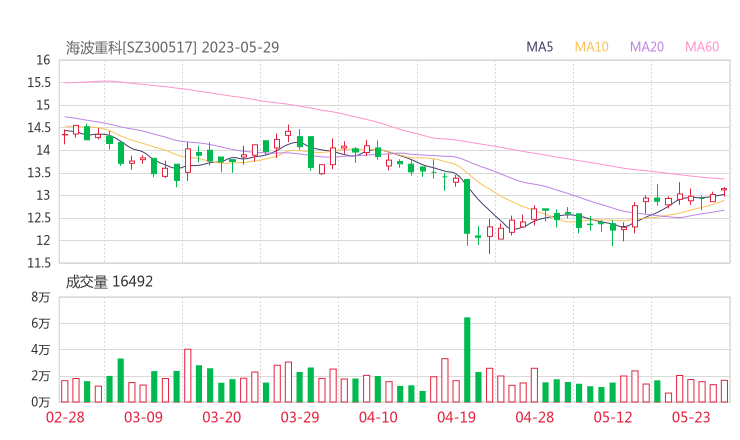
Task: Click the 05-23 date axis label
Action: [691, 417]
